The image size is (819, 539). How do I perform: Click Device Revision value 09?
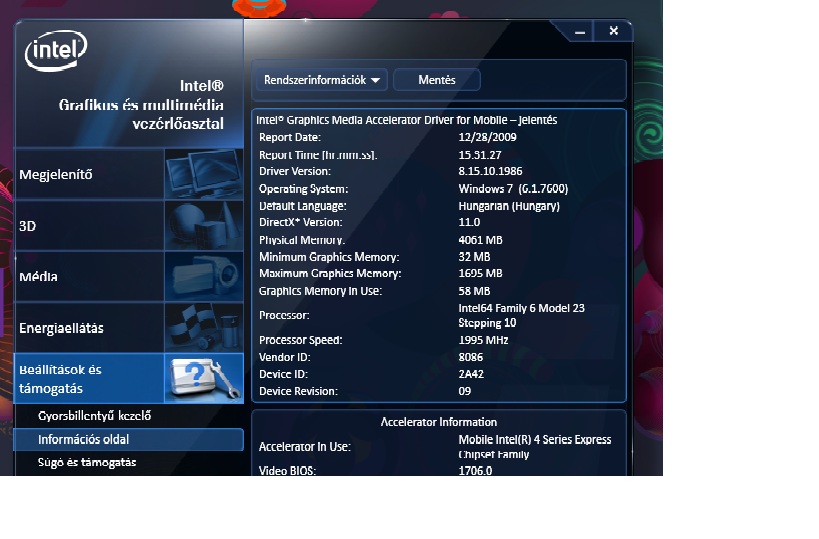(464, 391)
